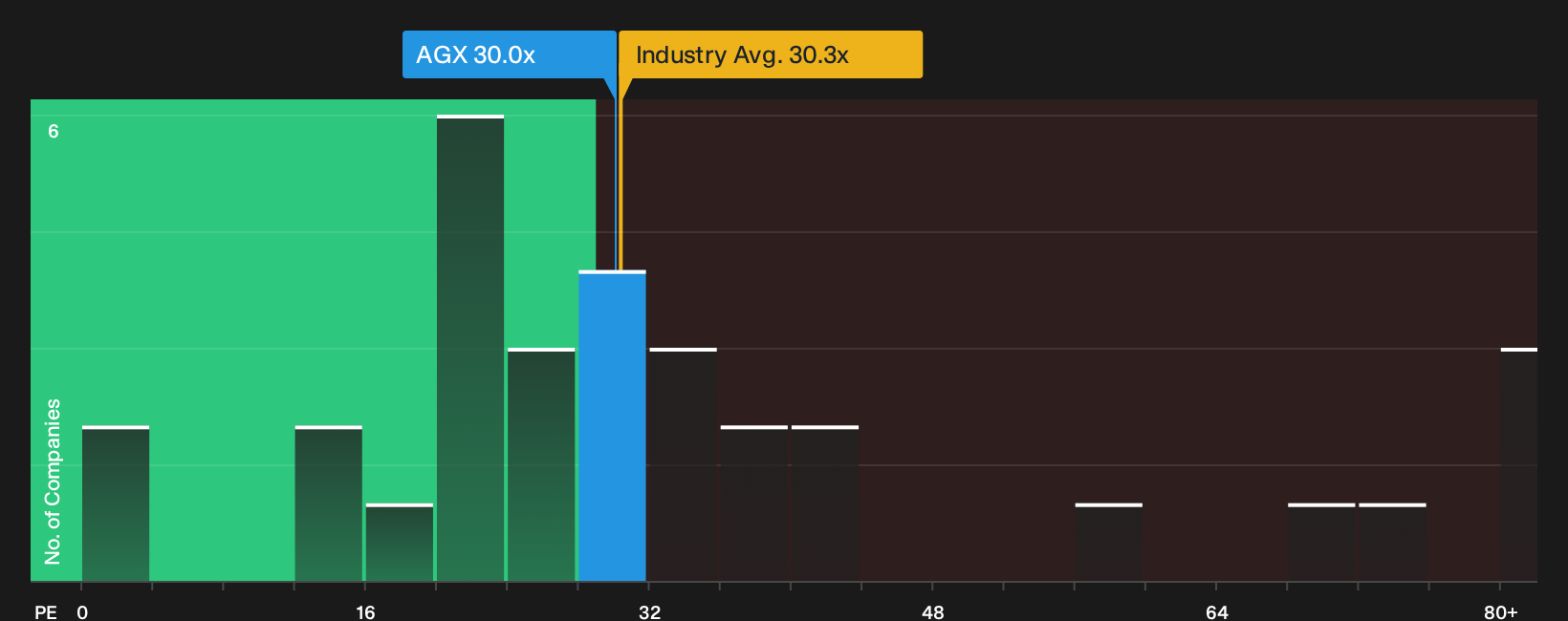This screenshot has width=1568, height=621.
Task: Click the Industry Avg. 30.3x yellow label
Action: [771, 54]
